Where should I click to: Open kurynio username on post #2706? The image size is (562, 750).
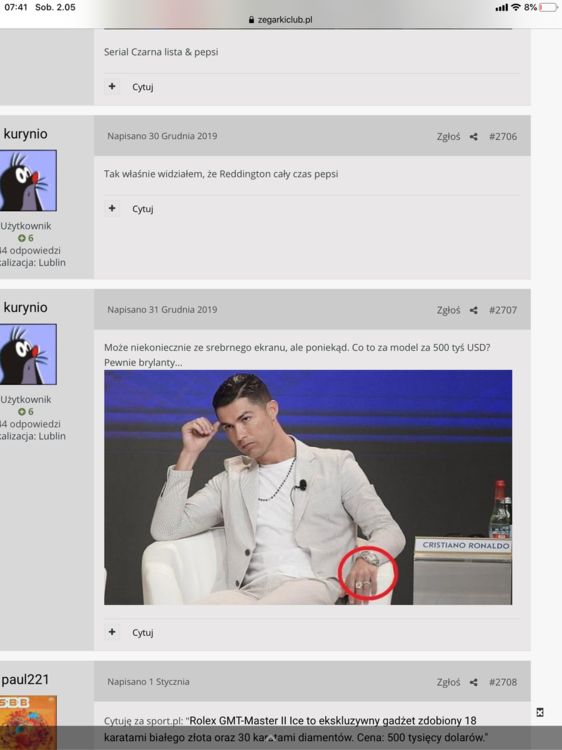pyautogui.click(x=25, y=133)
